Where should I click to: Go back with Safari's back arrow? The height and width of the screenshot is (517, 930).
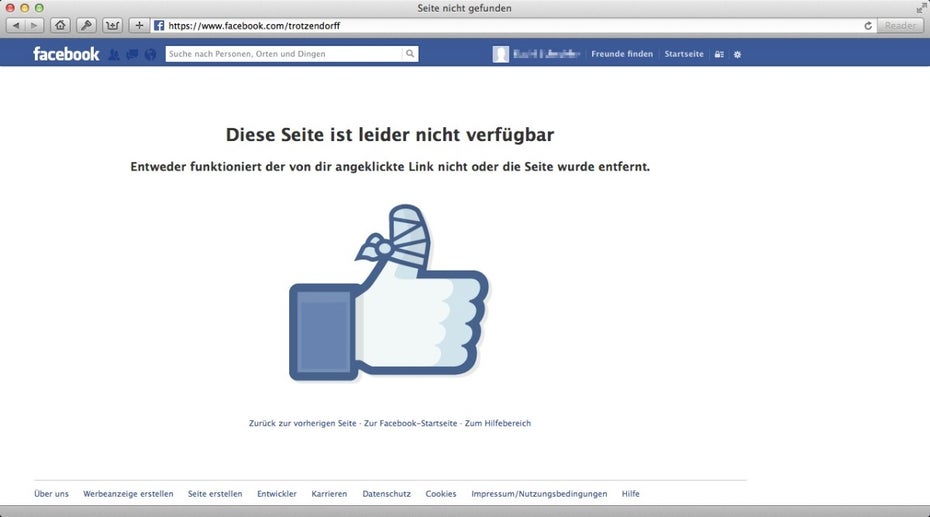16,25
